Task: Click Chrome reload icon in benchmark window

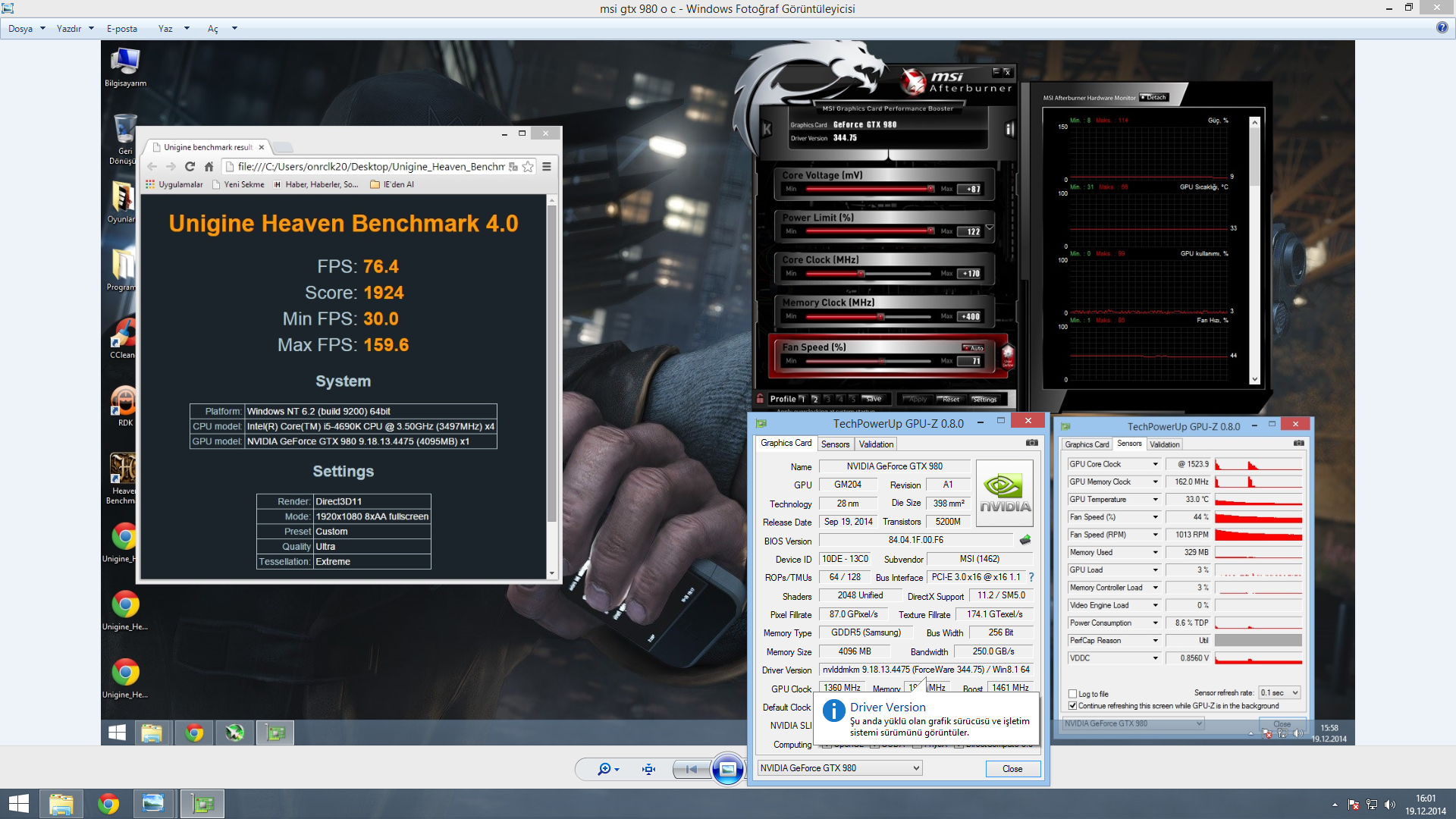Action: click(190, 167)
